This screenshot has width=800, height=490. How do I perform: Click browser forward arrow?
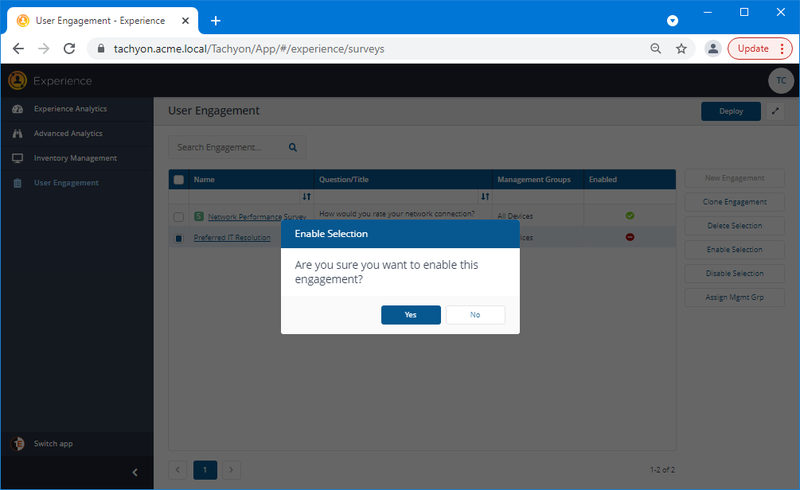44,48
